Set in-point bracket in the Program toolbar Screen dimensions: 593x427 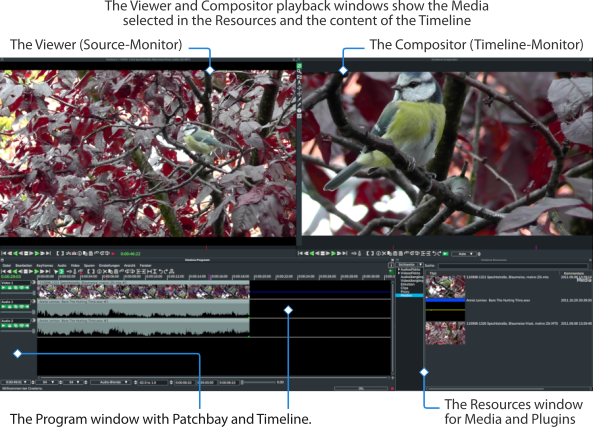click(x=89, y=272)
